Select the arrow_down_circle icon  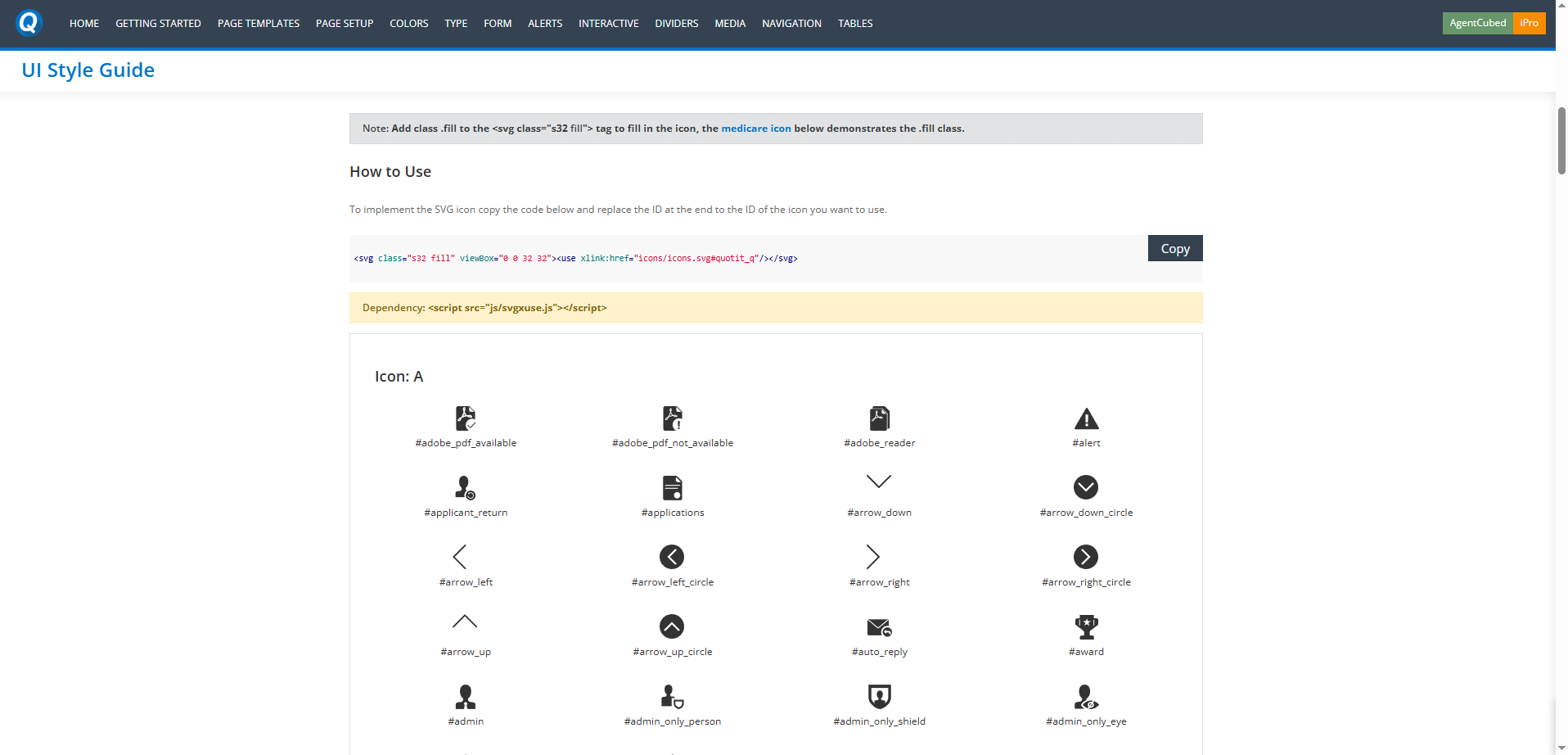(1086, 487)
